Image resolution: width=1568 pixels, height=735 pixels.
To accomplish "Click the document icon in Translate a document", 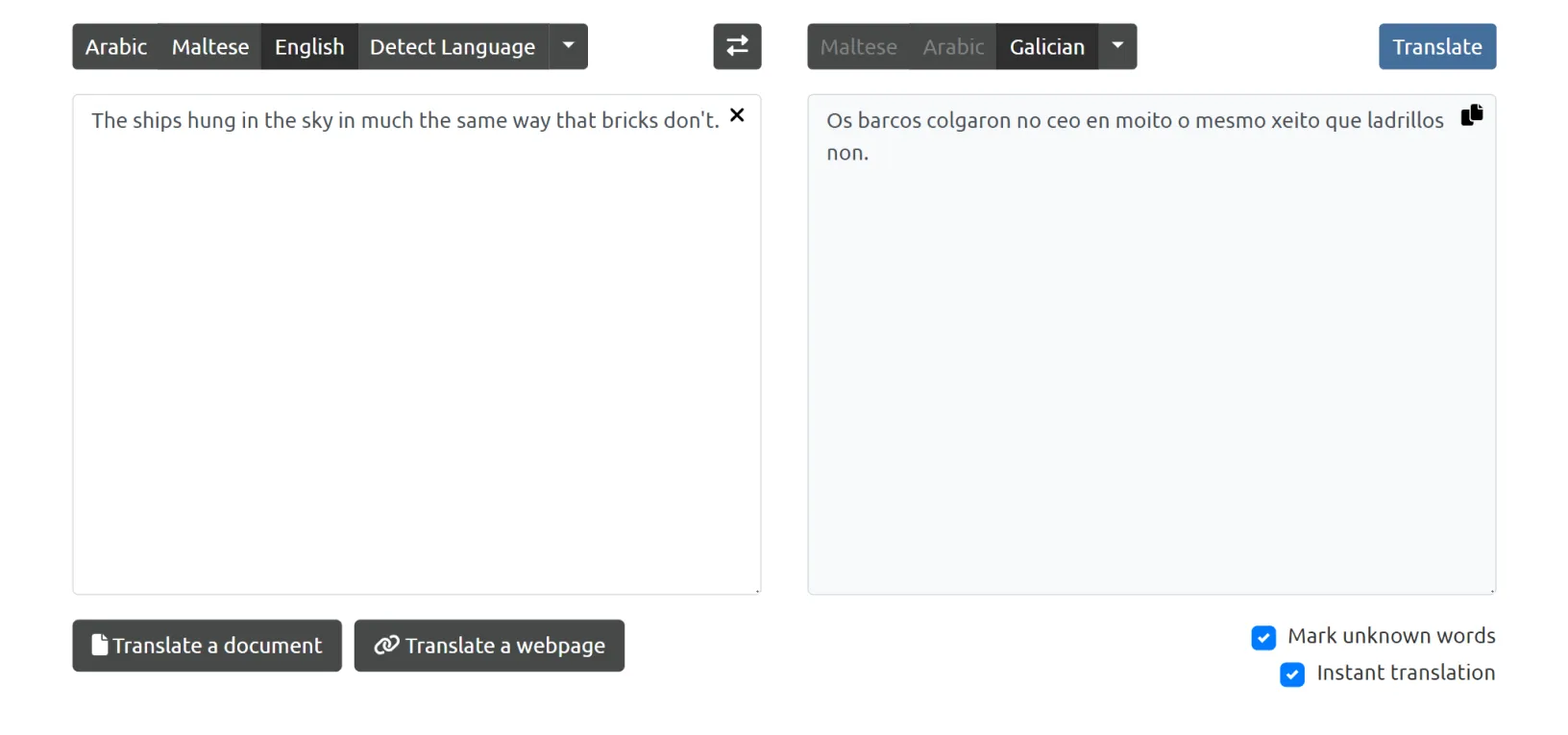I will pos(99,645).
